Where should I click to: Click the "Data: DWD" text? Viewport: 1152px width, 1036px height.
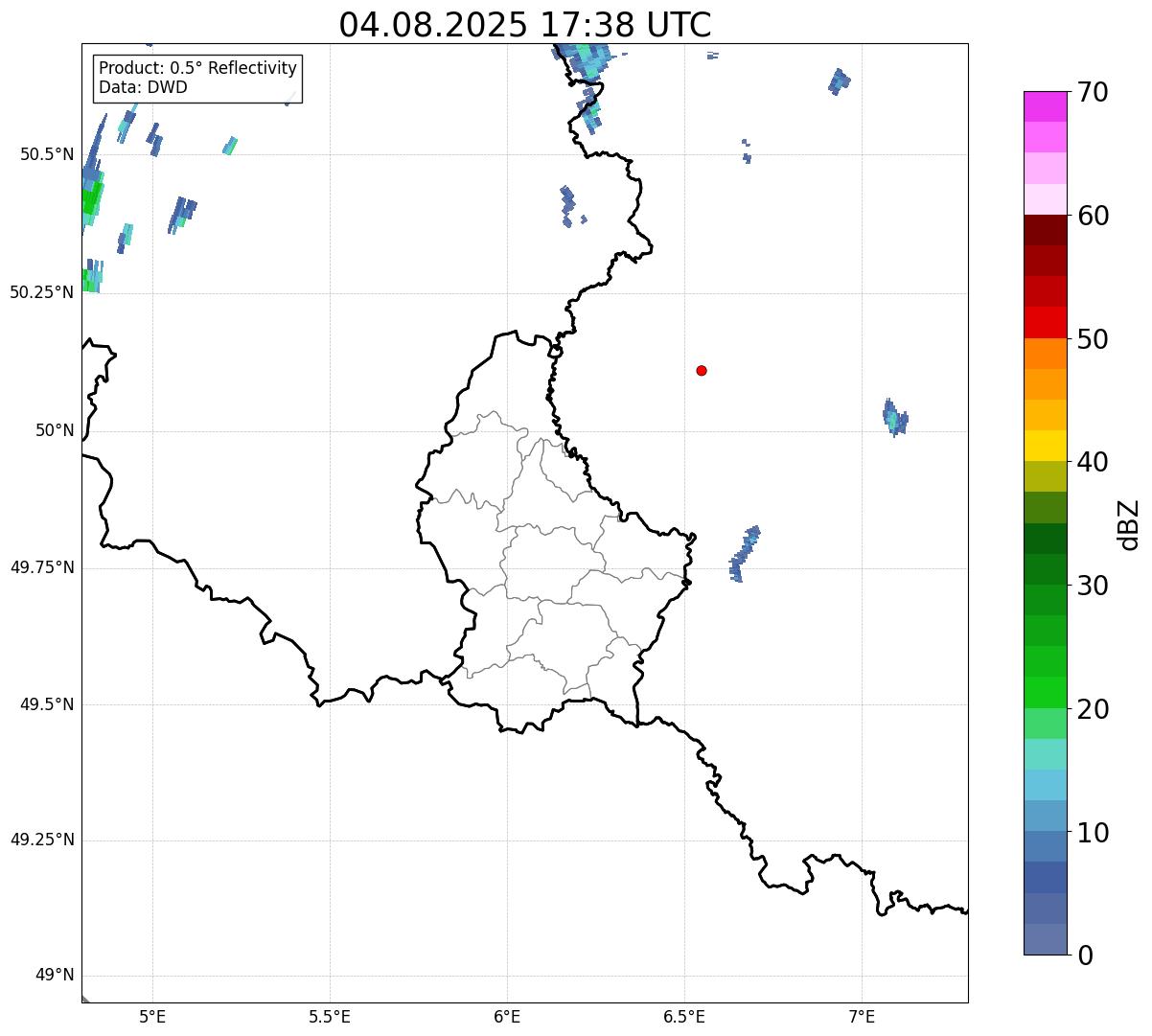143,88
